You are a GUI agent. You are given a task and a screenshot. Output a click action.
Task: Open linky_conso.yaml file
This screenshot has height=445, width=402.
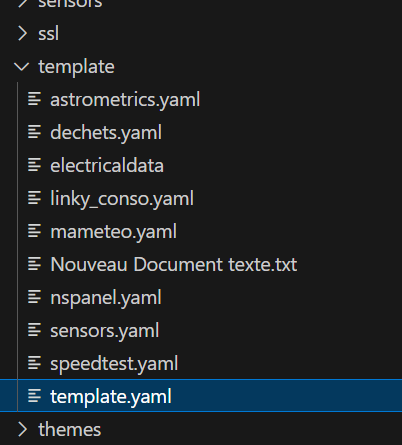coord(122,198)
